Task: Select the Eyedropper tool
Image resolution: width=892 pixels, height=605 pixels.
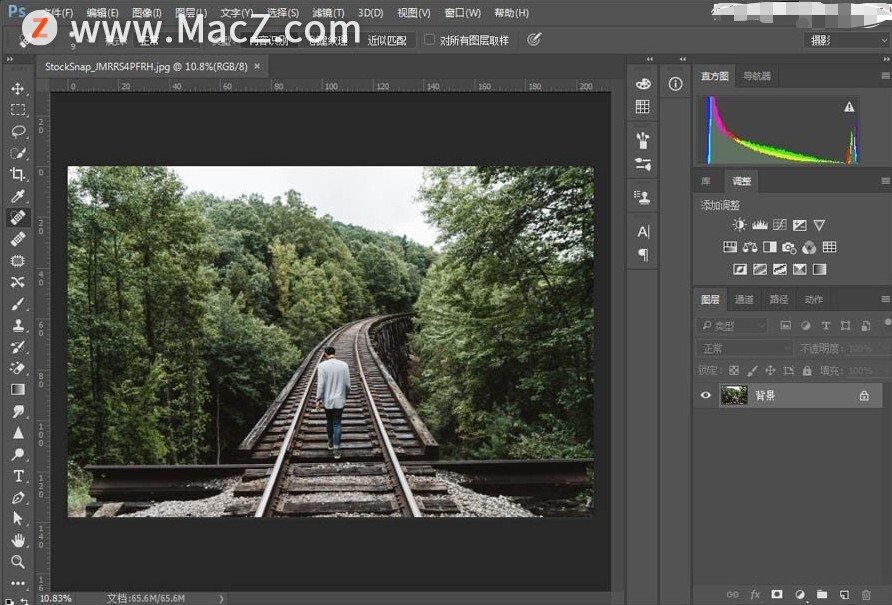Action: (18, 196)
